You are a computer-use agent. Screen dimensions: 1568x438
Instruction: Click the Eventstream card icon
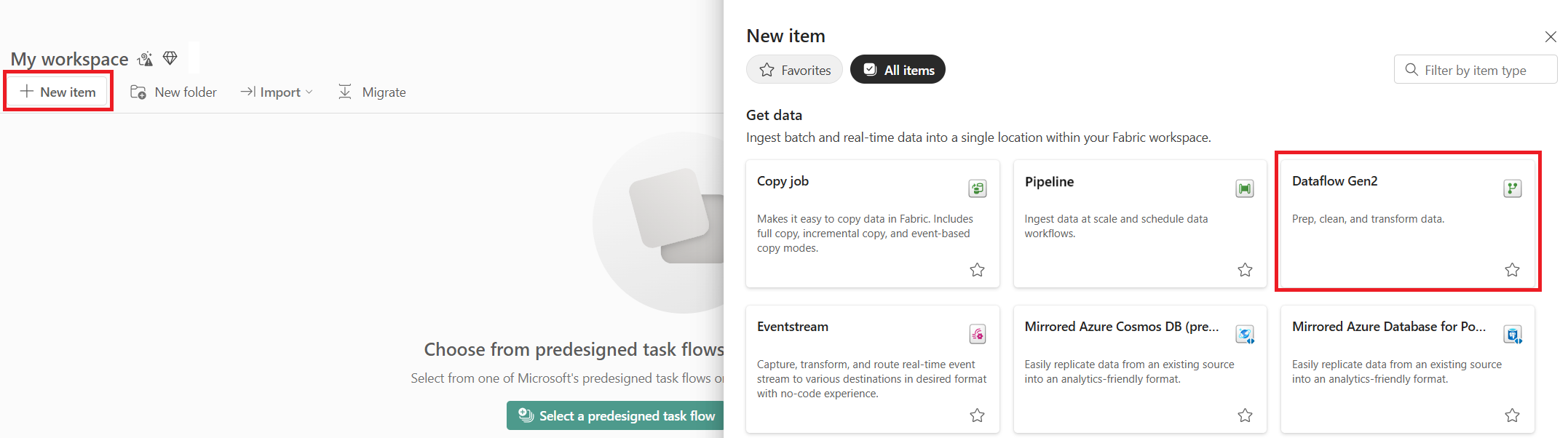tap(978, 334)
